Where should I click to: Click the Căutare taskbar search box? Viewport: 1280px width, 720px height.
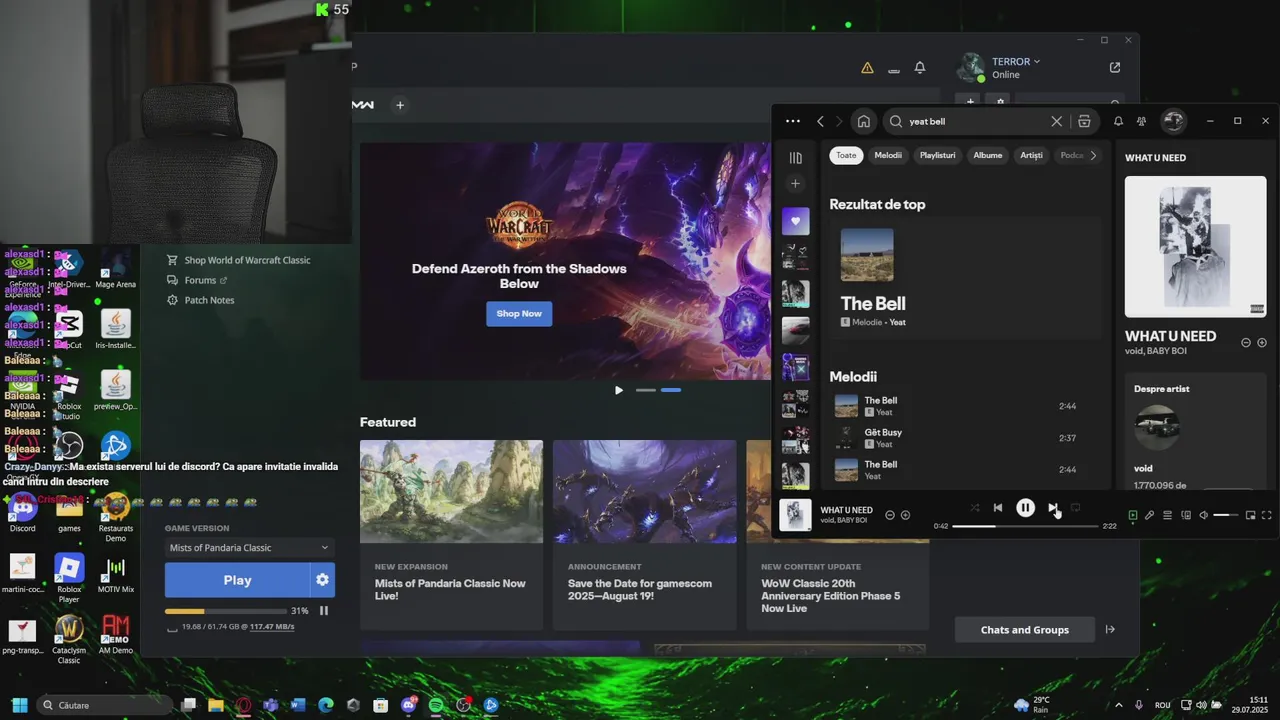point(106,705)
